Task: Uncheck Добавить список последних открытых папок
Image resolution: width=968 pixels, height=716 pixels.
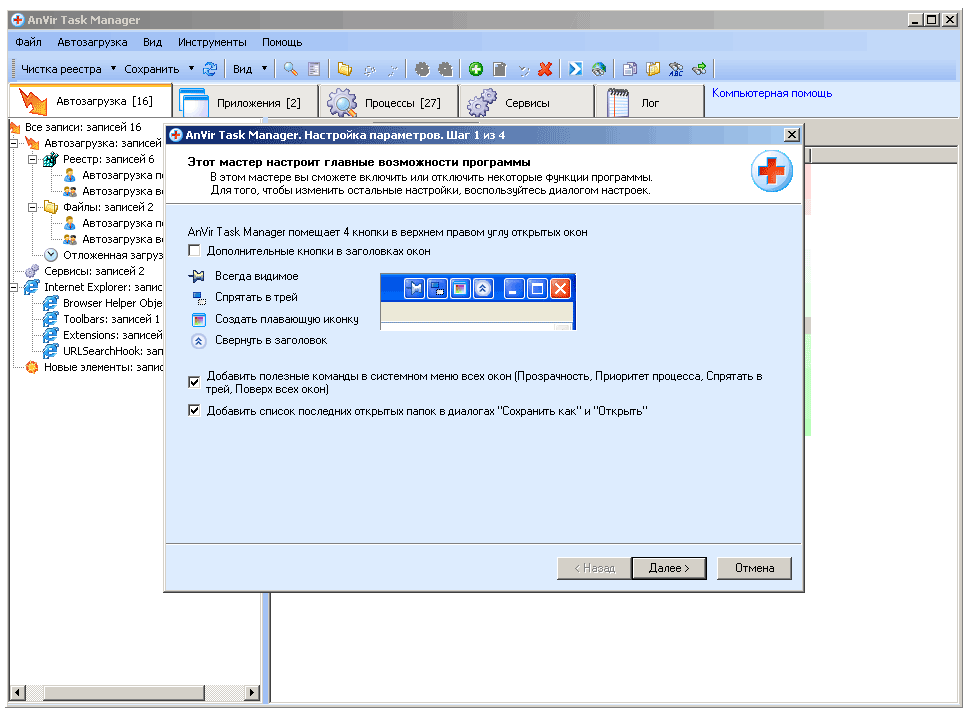Action: click(x=195, y=410)
